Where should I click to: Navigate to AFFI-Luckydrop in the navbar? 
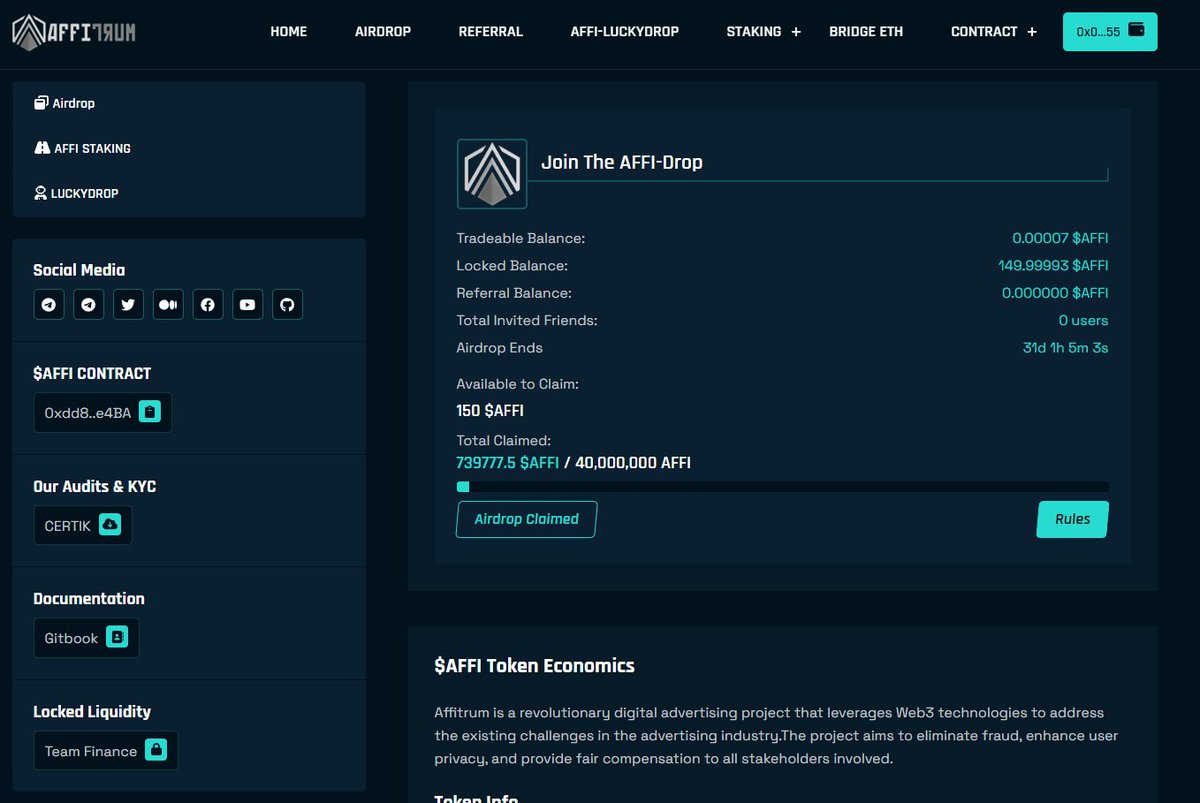click(x=625, y=32)
